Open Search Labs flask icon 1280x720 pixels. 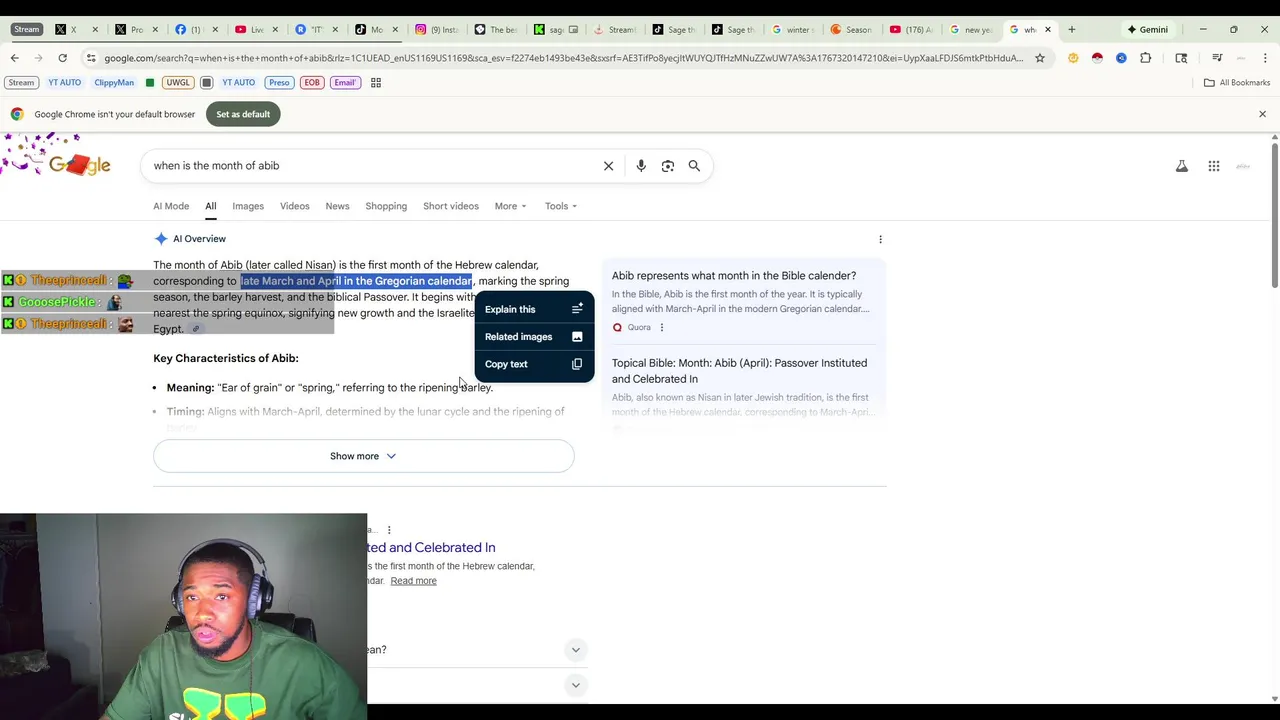1182,166
